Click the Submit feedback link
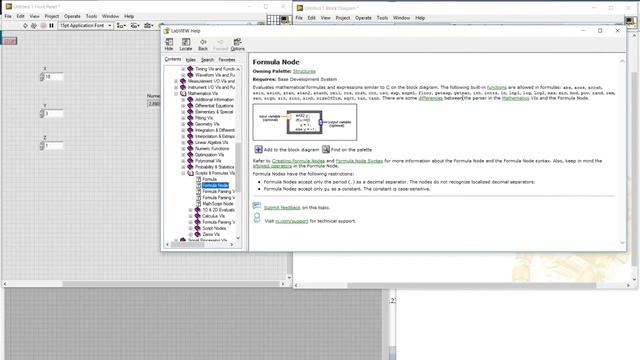Image resolution: width=640 pixels, height=360 pixels. coord(282,207)
